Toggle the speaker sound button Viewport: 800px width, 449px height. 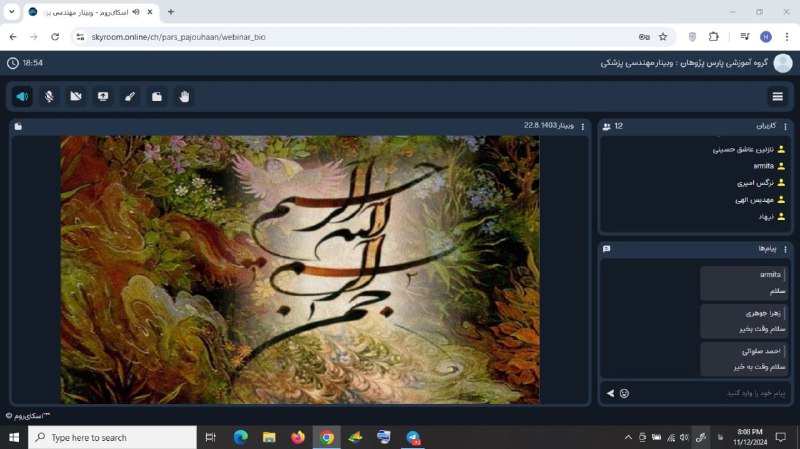click(x=22, y=96)
